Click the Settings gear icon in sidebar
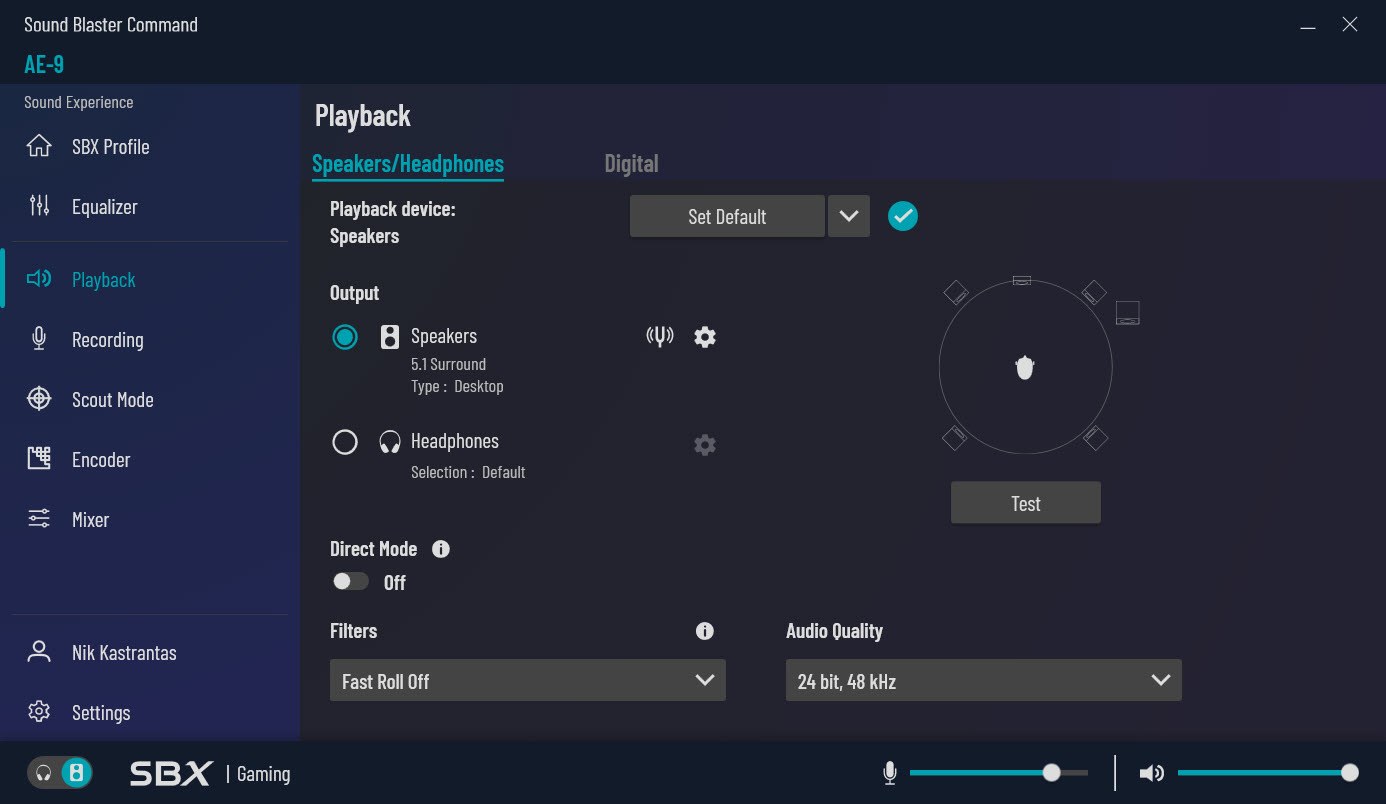1386x804 pixels. coord(39,712)
